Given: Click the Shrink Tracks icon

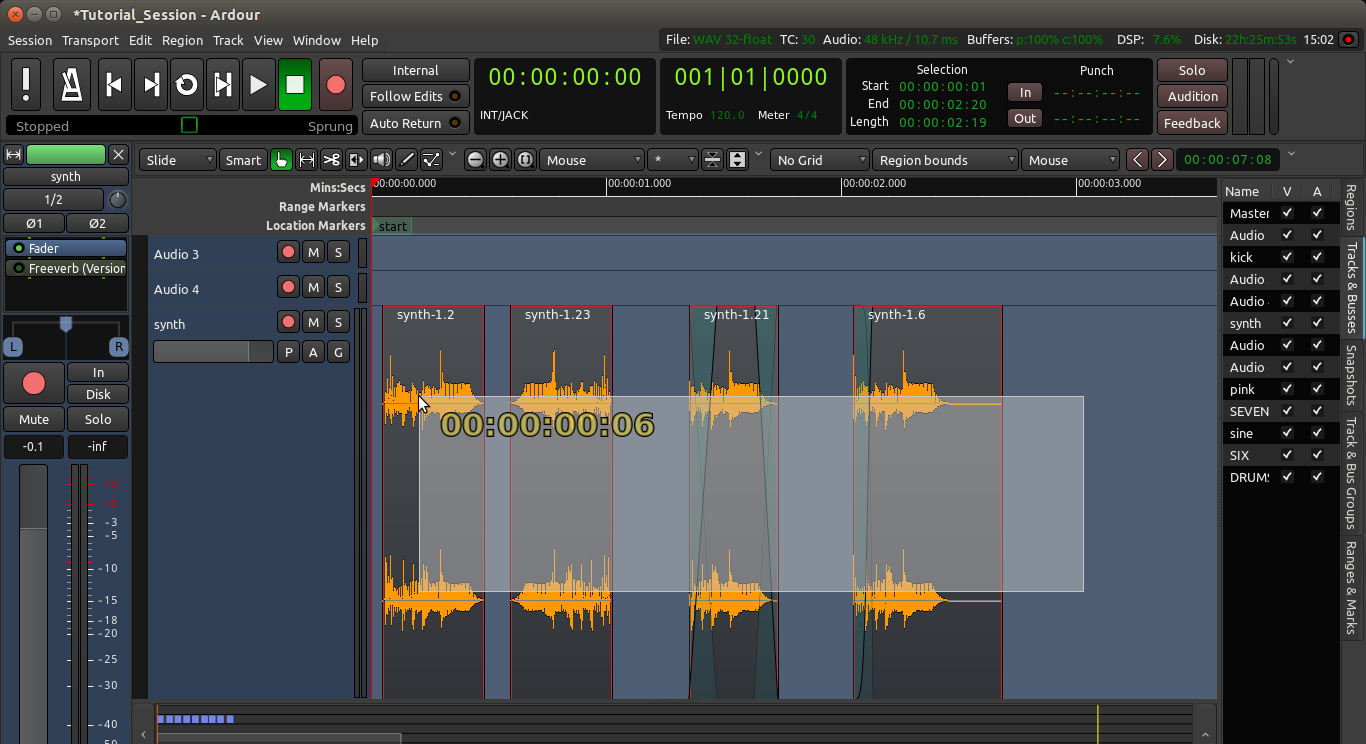Looking at the screenshot, I should [712, 160].
